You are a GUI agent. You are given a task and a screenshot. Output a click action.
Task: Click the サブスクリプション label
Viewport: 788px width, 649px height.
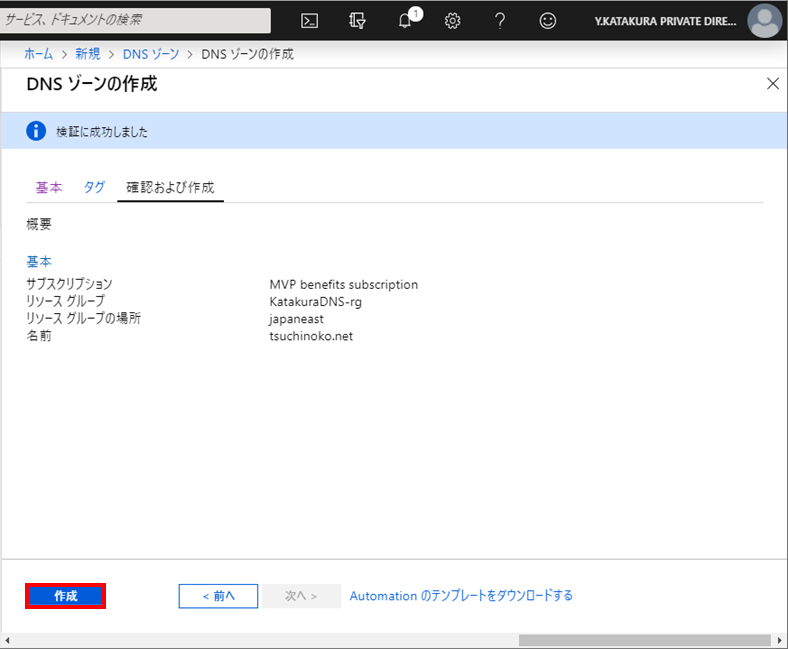[69, 284]
